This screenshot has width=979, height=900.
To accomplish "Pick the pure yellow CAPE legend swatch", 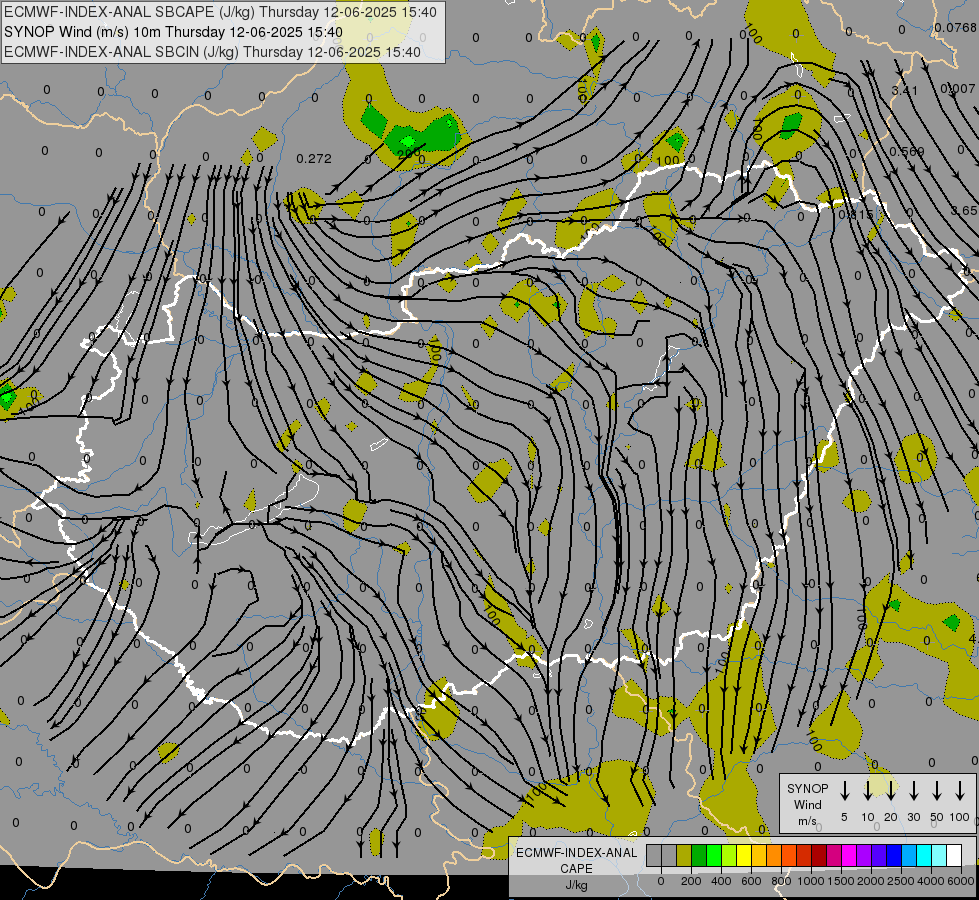I will pyautogui.click(x=744, y=855).
